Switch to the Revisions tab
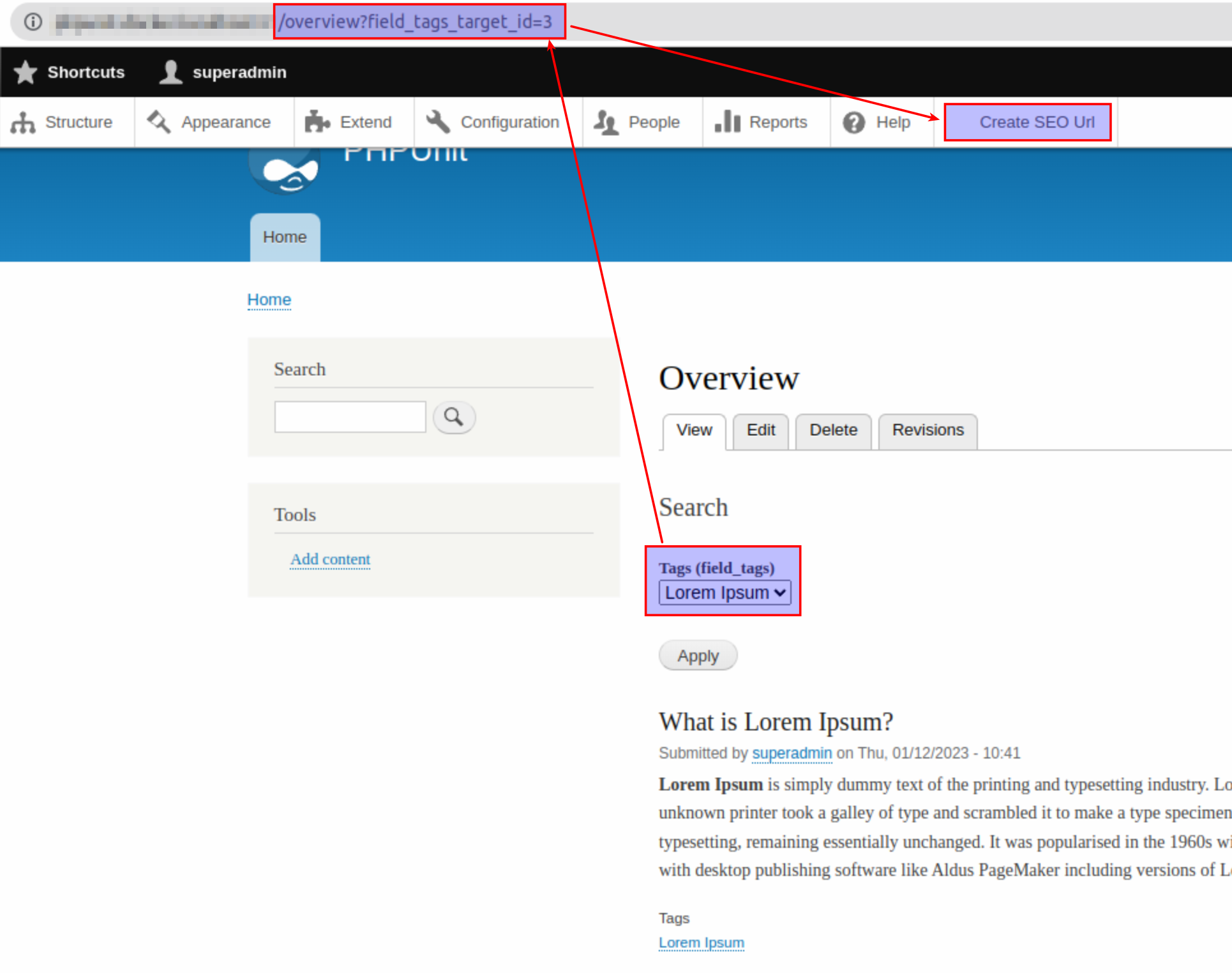This screenshot has width=1232, height=973. tap(928, 430)
